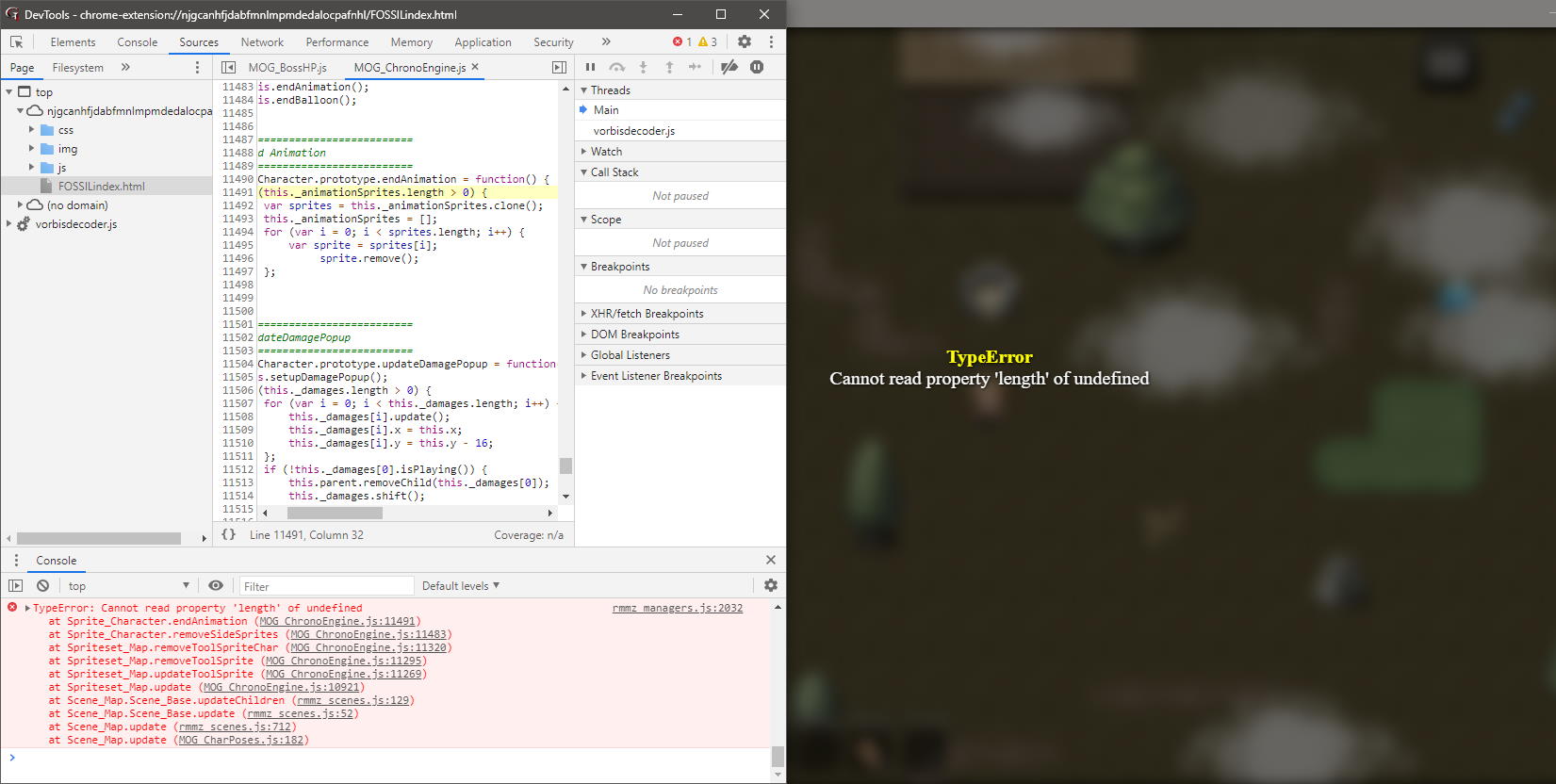Image resolution: width=1556 pixels, height=784 pixels.
Task: Pretty print the source with braces icon
Action: 228,534
